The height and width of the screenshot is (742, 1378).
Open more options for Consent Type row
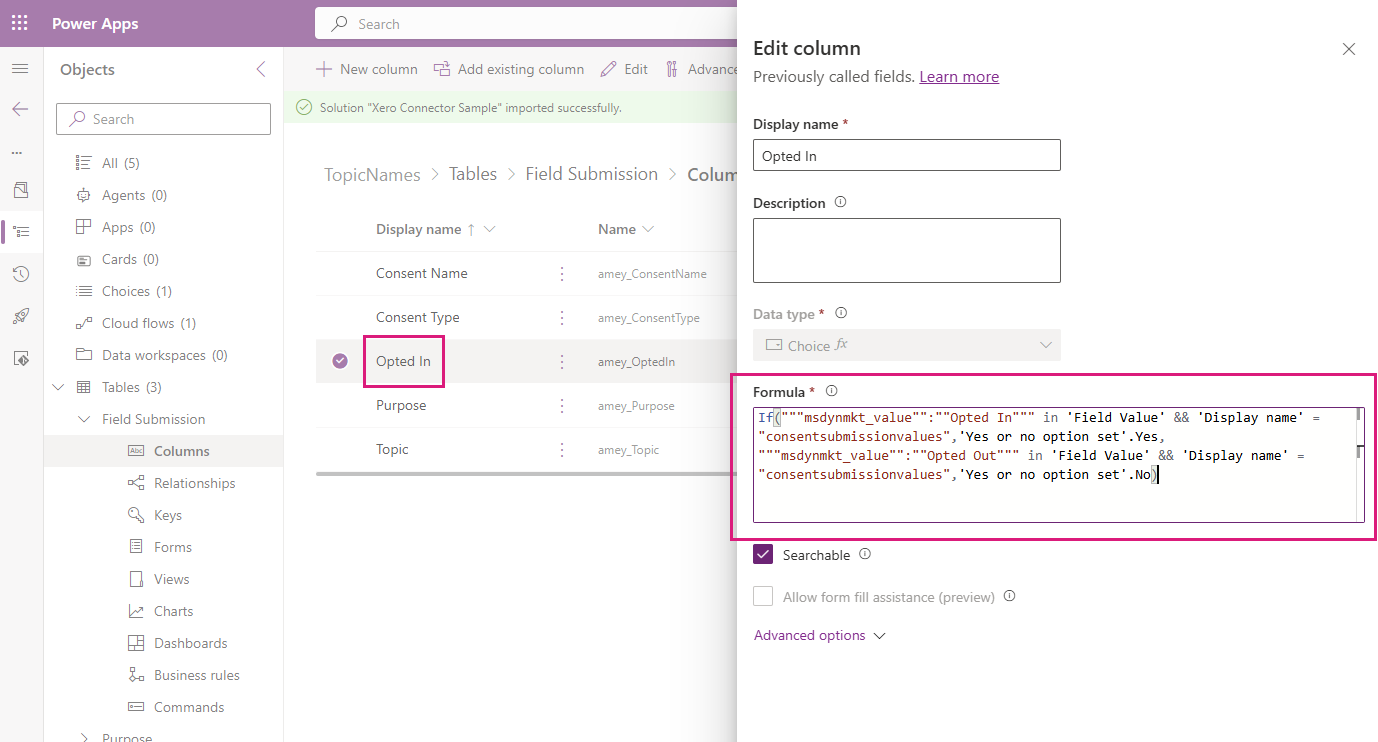click(x=562, y=317)
